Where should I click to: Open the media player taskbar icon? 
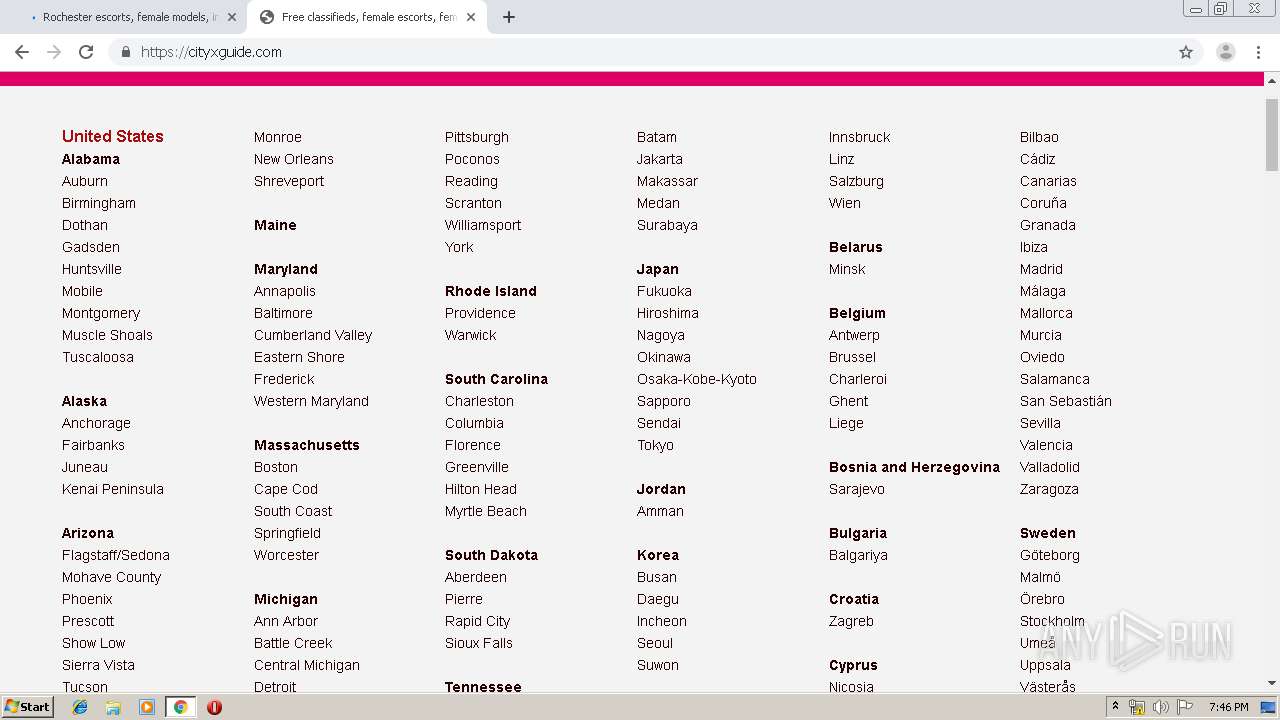click(x=147, y=707)
